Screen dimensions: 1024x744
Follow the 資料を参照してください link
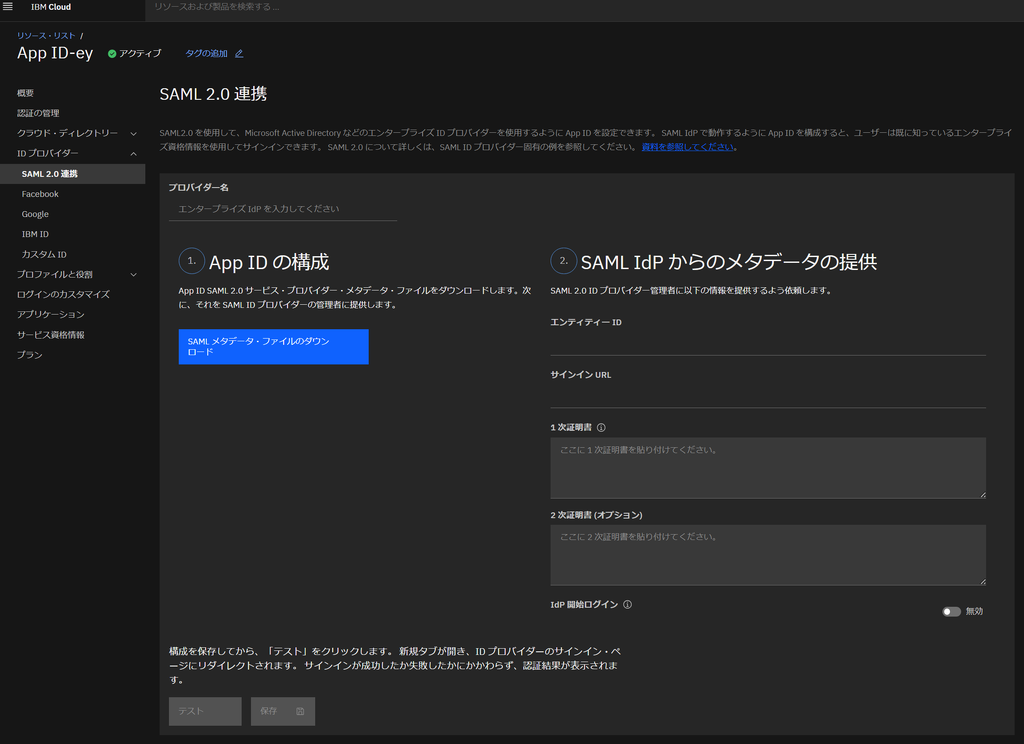click(688, 147)
